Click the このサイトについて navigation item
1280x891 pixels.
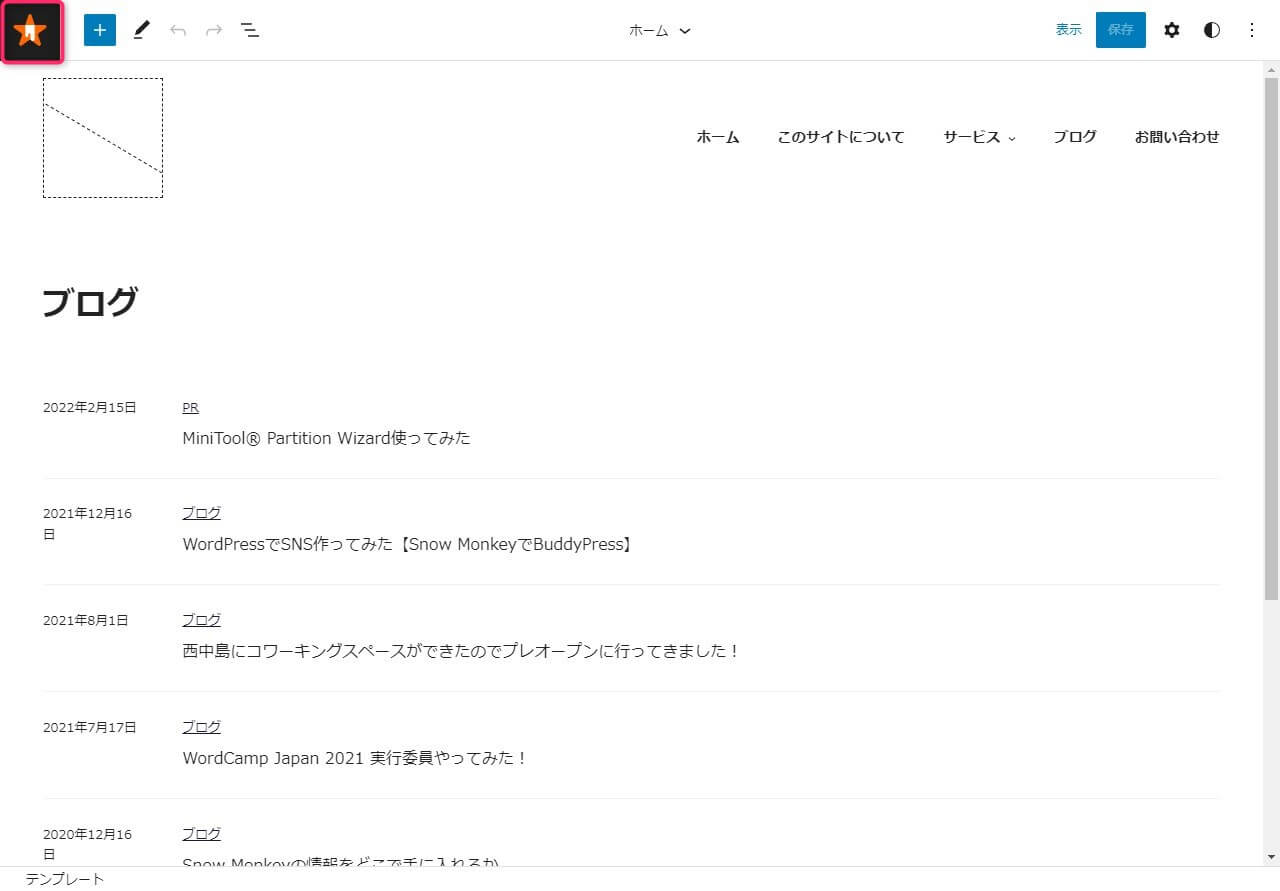(x=841, y=137)
